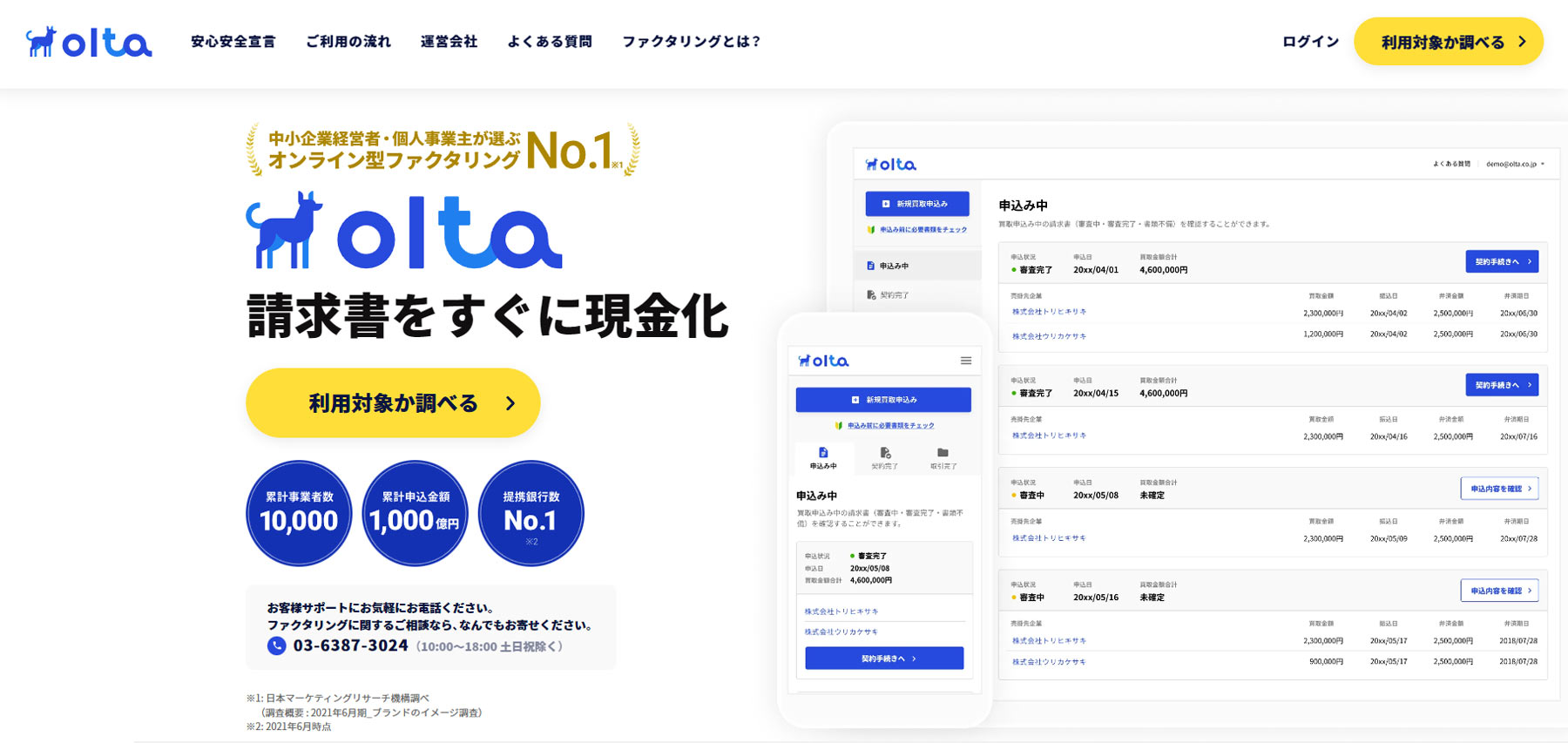The height and width of the screenshot is (743, 1568).
Task: Click 新規買取申込み in the desktop dashboard sidebar
Action: click(917, 204)
